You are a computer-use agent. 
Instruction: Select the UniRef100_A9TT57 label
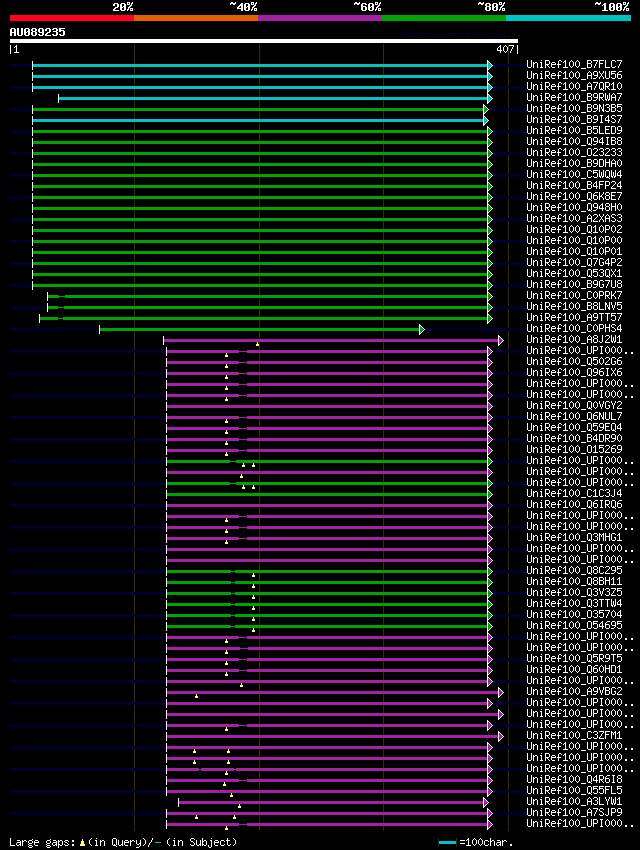[574, 317]
